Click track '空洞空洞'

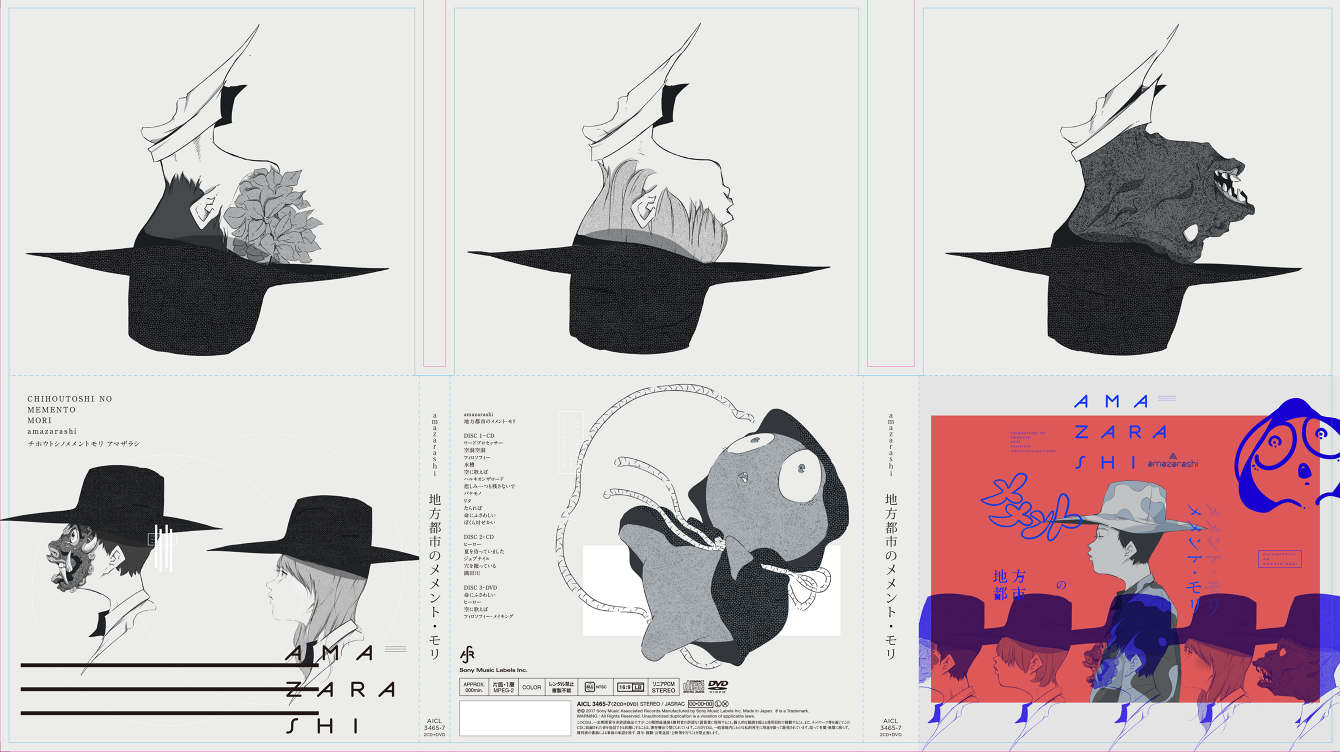point(475,450)
